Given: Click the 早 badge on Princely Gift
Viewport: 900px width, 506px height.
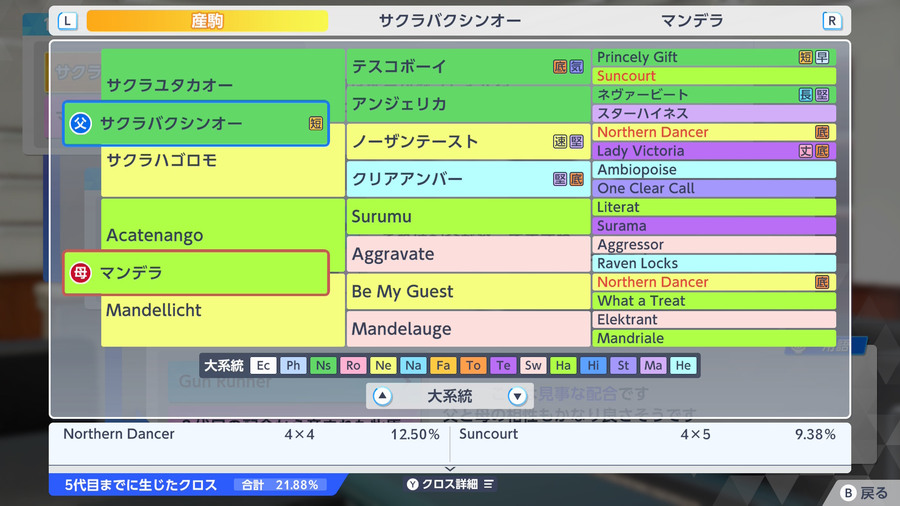Looking at the screenshot, I should pyautogui.click(x=822, y=57).
